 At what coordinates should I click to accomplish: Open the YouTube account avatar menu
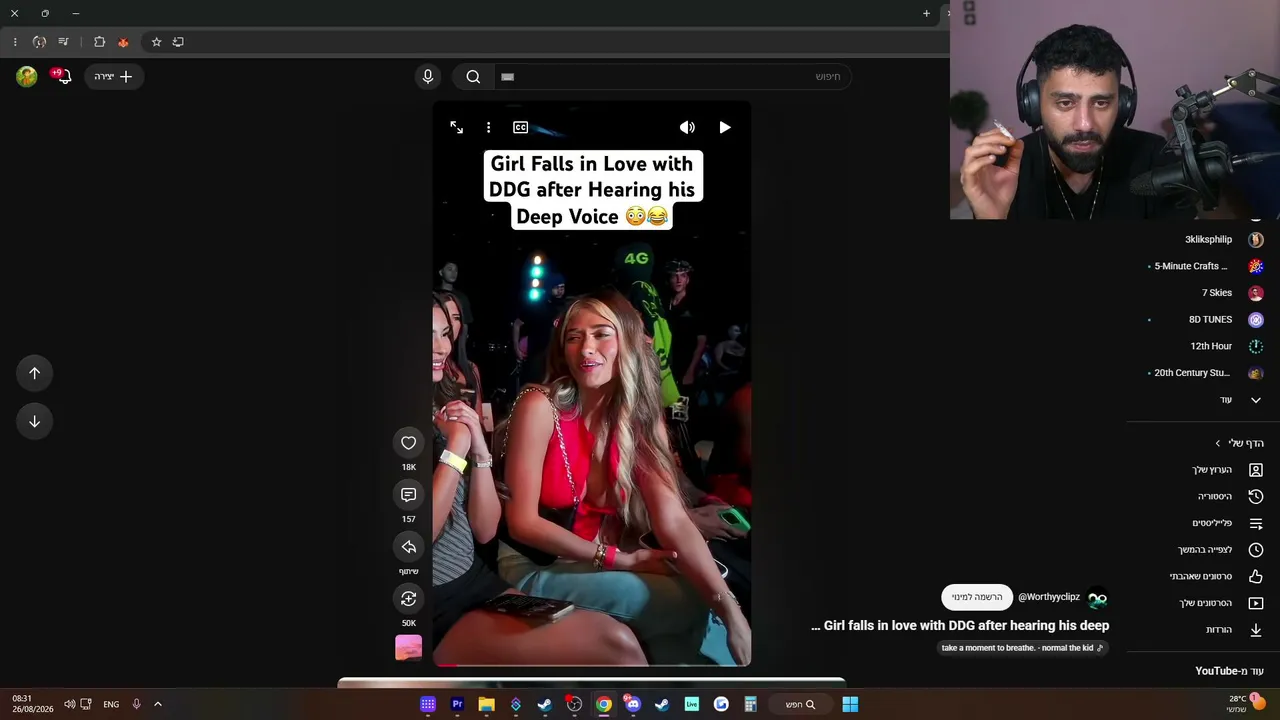(27, 76)
